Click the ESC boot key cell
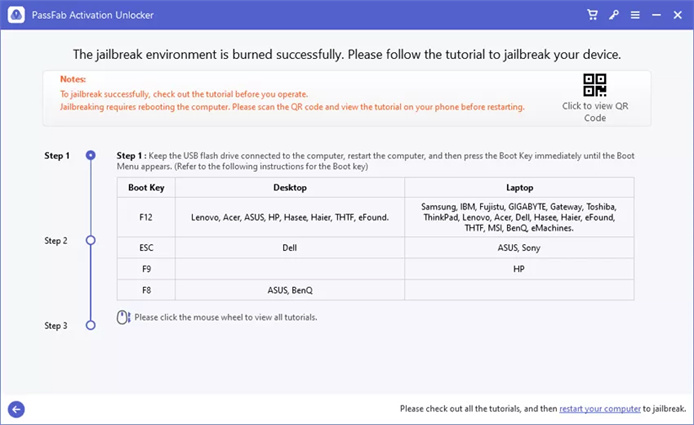The height and width of the screenshot is (425, 694). point(145,248)
